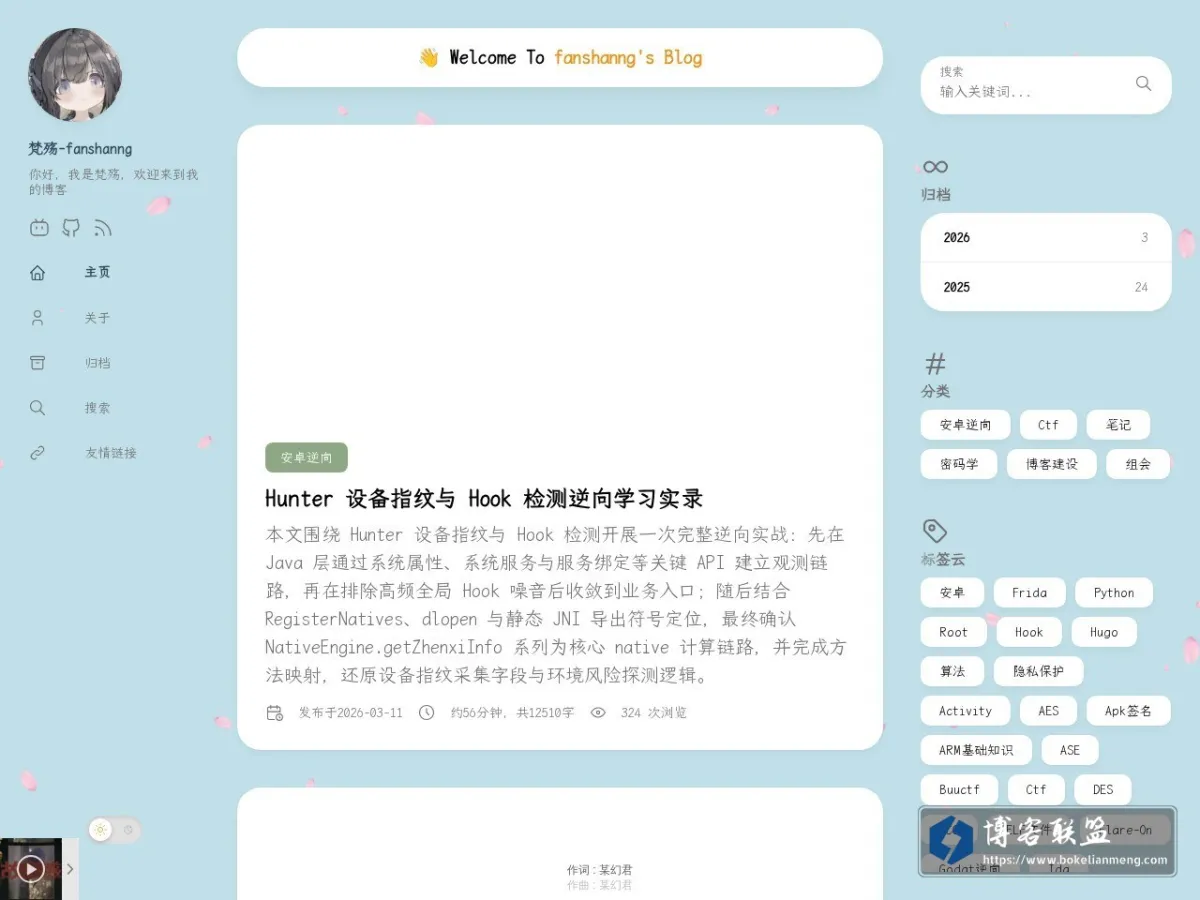The width and height of the screenshot is (1200, 900).
Task: Open the 友情链接 page
Action: click(x=110, y=453)
